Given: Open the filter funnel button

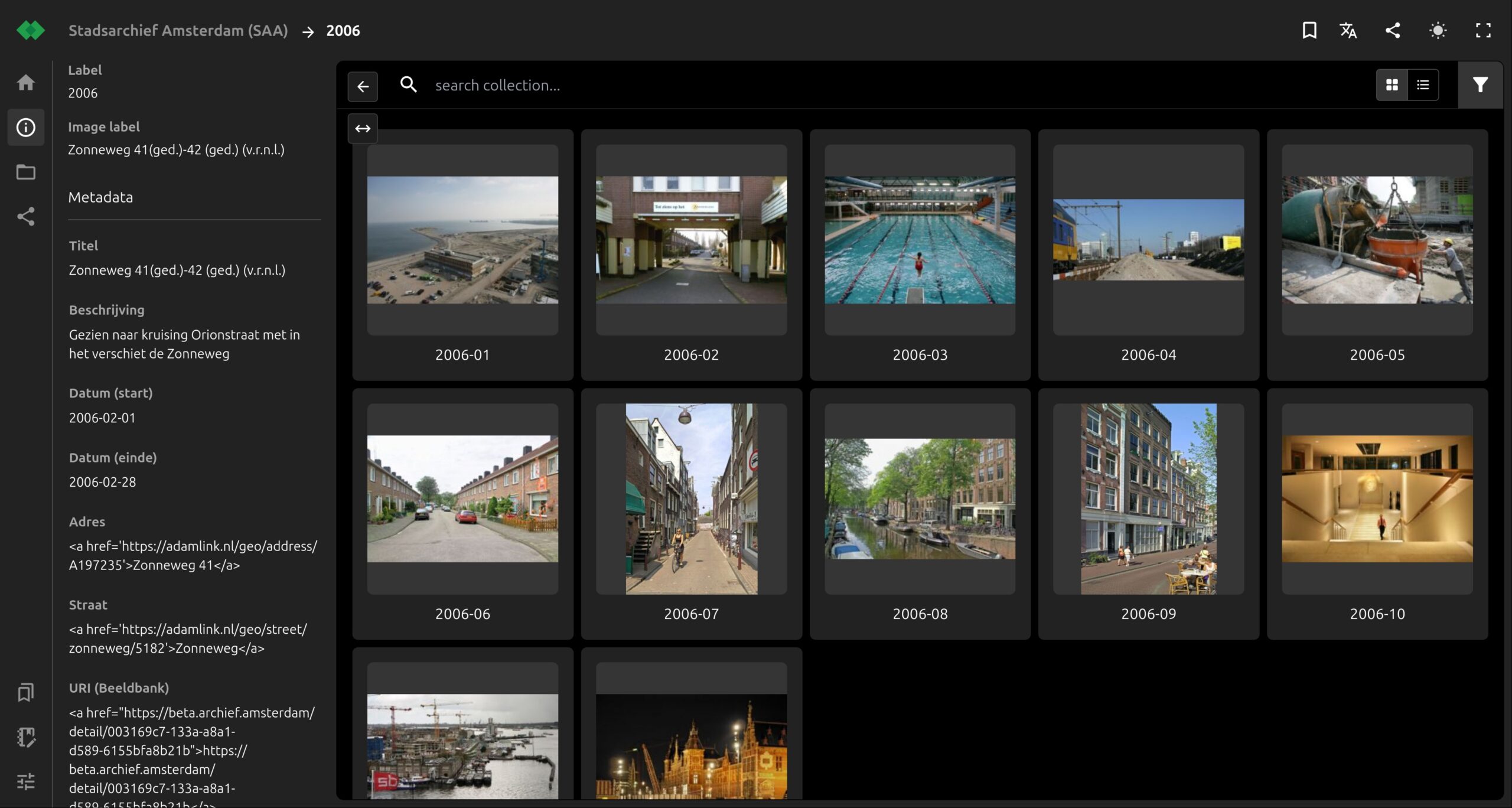Looking at the screenshot, I should (1480, 85).
